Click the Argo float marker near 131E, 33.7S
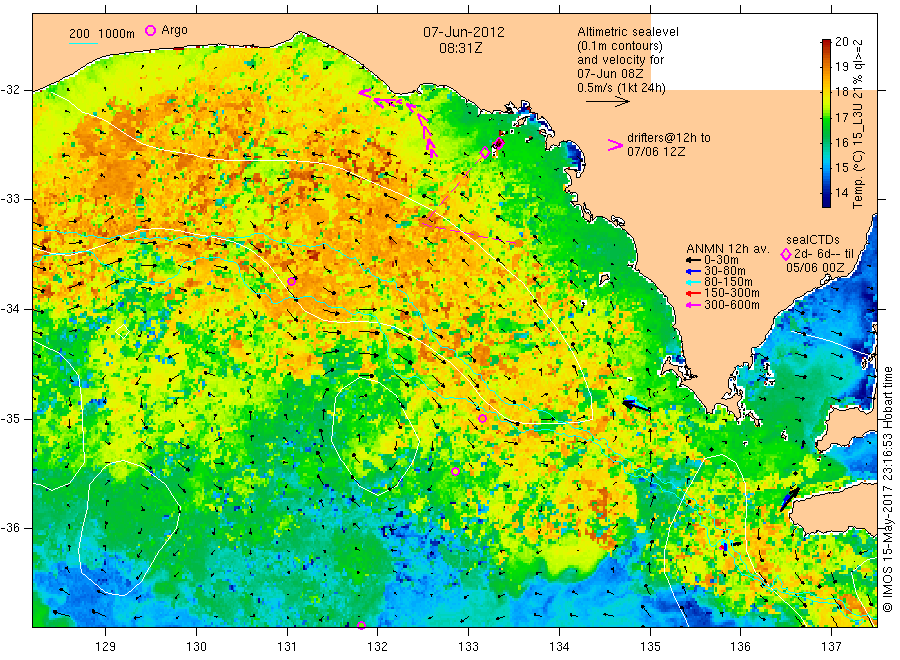Viewport: 900px width, 660px height. point(292,281)
